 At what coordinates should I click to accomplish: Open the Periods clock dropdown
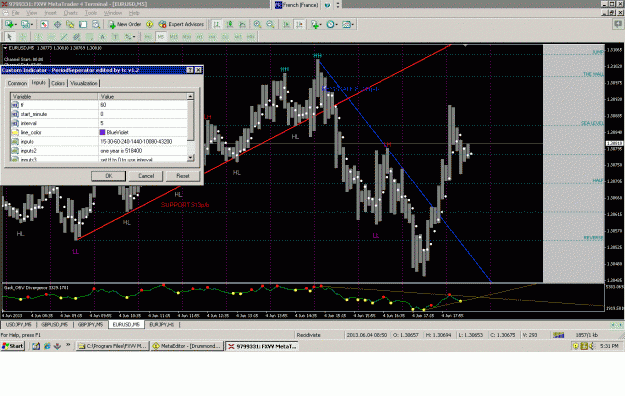[332, 24]
